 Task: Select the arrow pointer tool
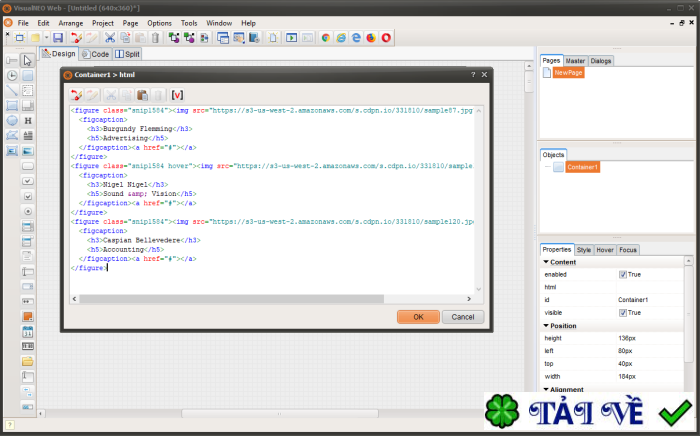pos(28,60)
